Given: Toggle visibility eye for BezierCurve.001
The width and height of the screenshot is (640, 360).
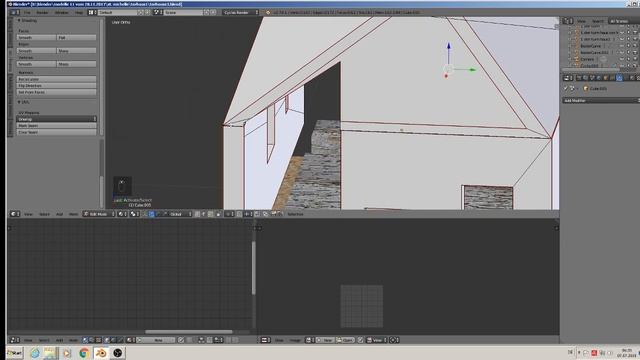Looking at the screenshot, I should (622, 53).
